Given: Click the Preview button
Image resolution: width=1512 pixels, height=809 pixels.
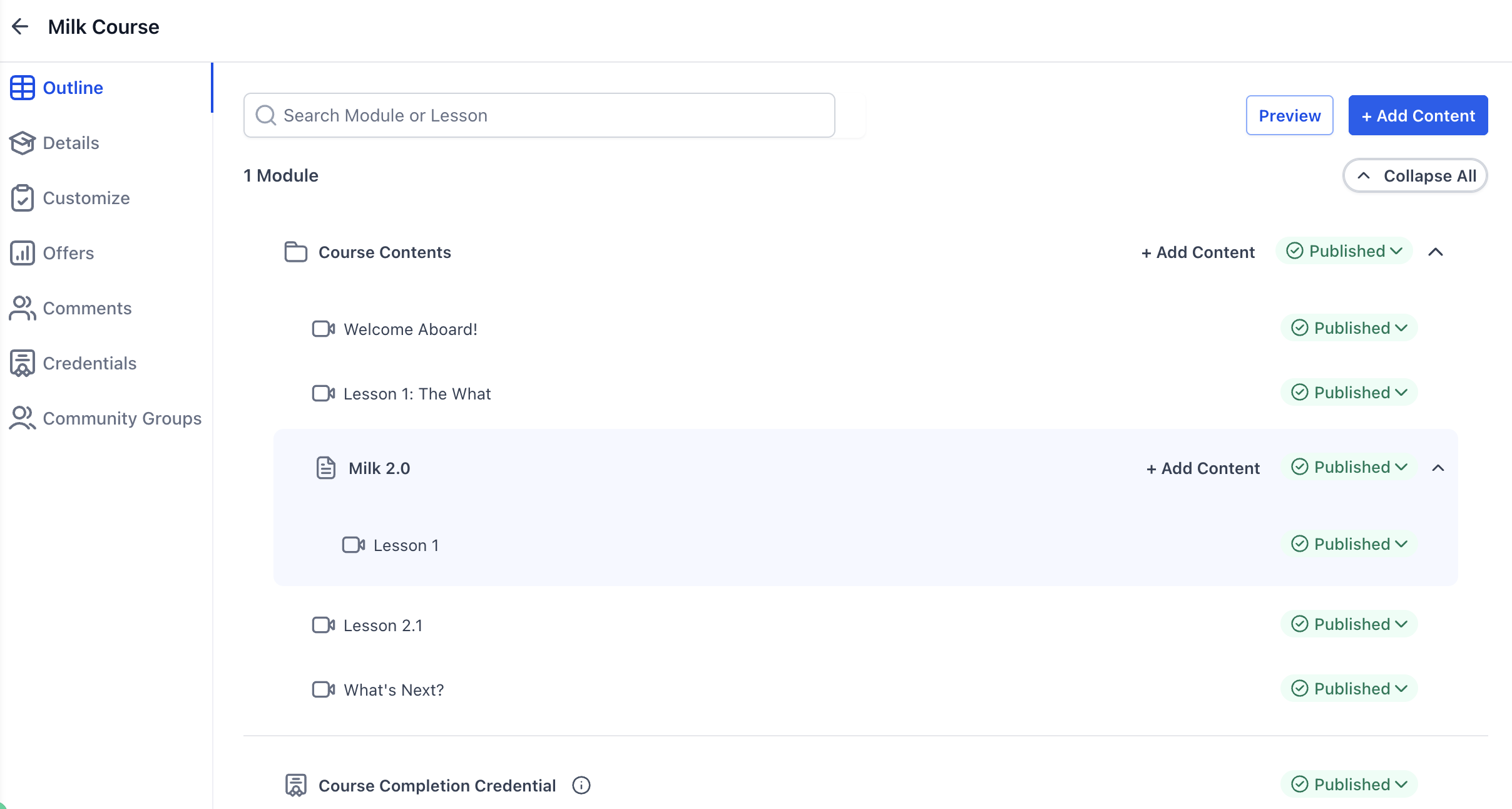Looking at the screenshot, I should (x=1289, y=115).
